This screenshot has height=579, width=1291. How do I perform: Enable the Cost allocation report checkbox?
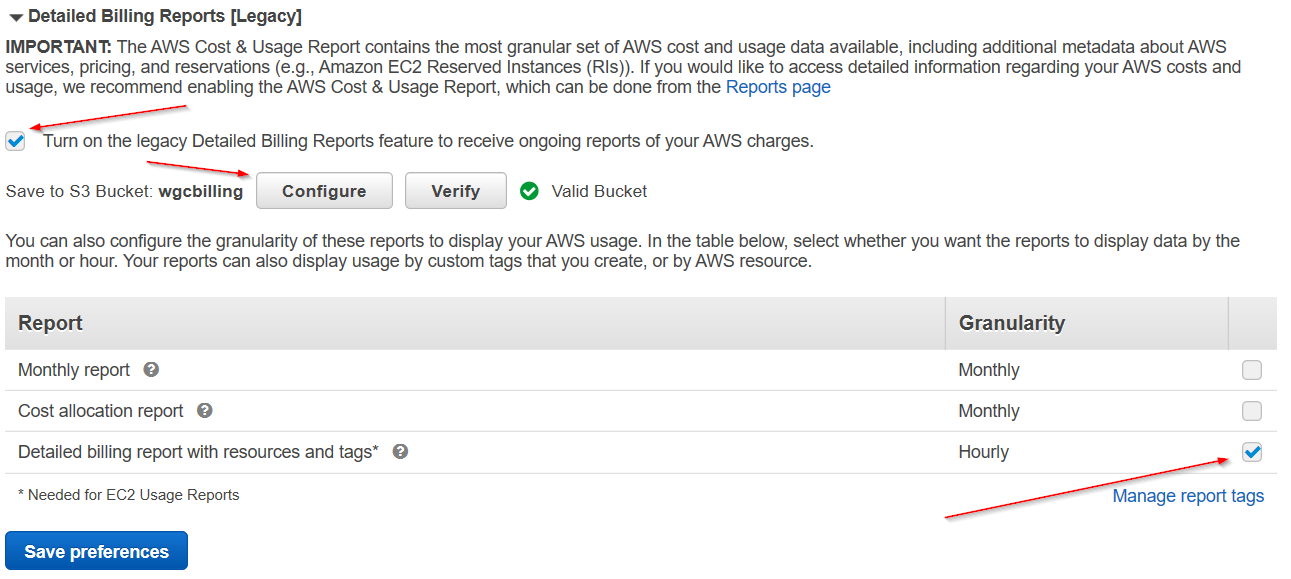click(x=1251, y=411)
